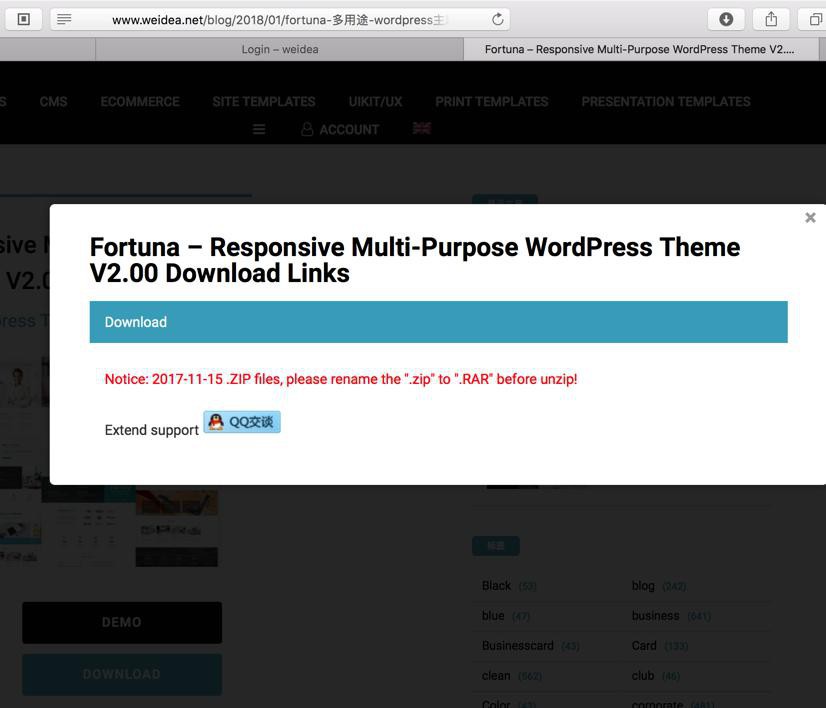Viewport: 826px width, 708px height.
Task: Select the Fortuna Responsive Multi-Purpose tab
Action: click(x=641, y=49)
